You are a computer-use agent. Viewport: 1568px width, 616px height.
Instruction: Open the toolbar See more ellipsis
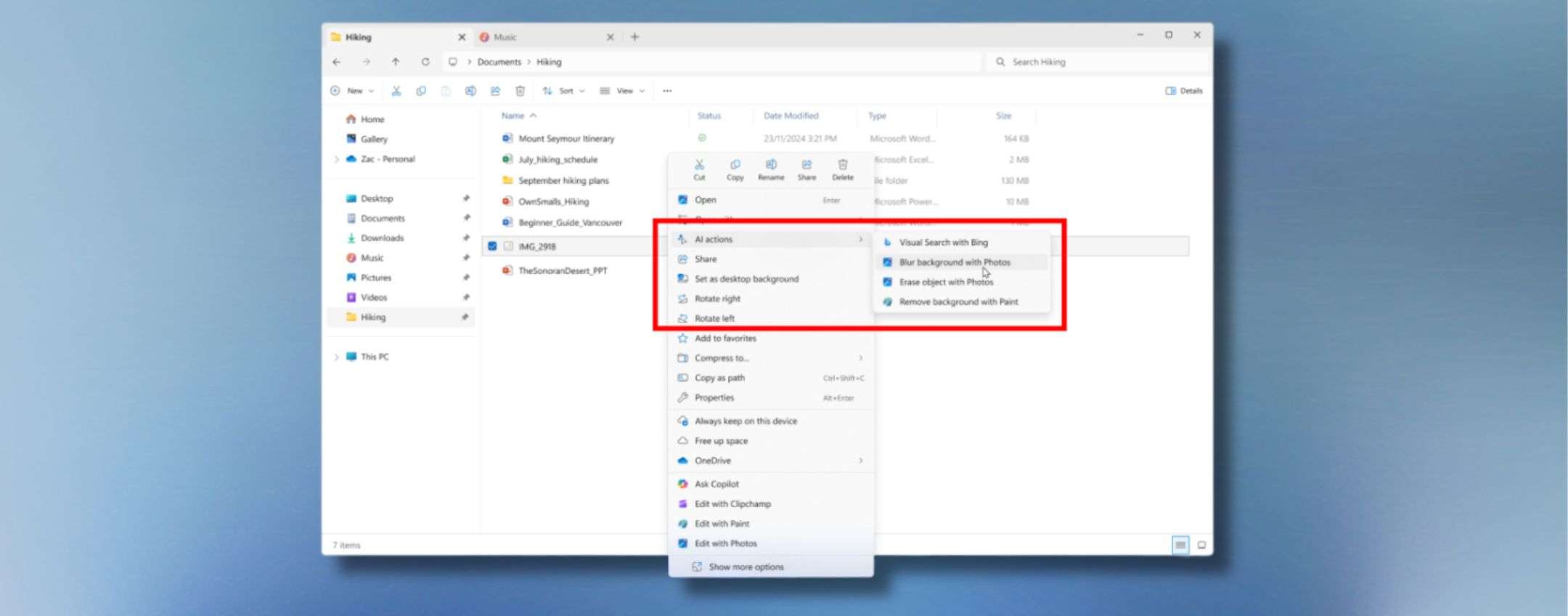click(x=667, y=91)
